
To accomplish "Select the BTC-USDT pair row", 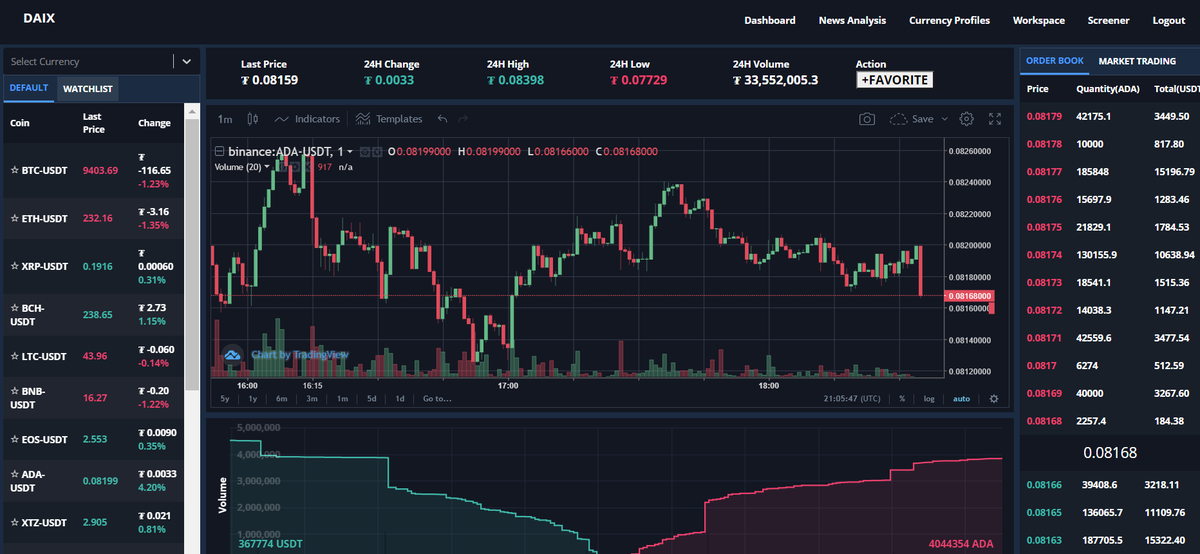I will click(96, 170).
